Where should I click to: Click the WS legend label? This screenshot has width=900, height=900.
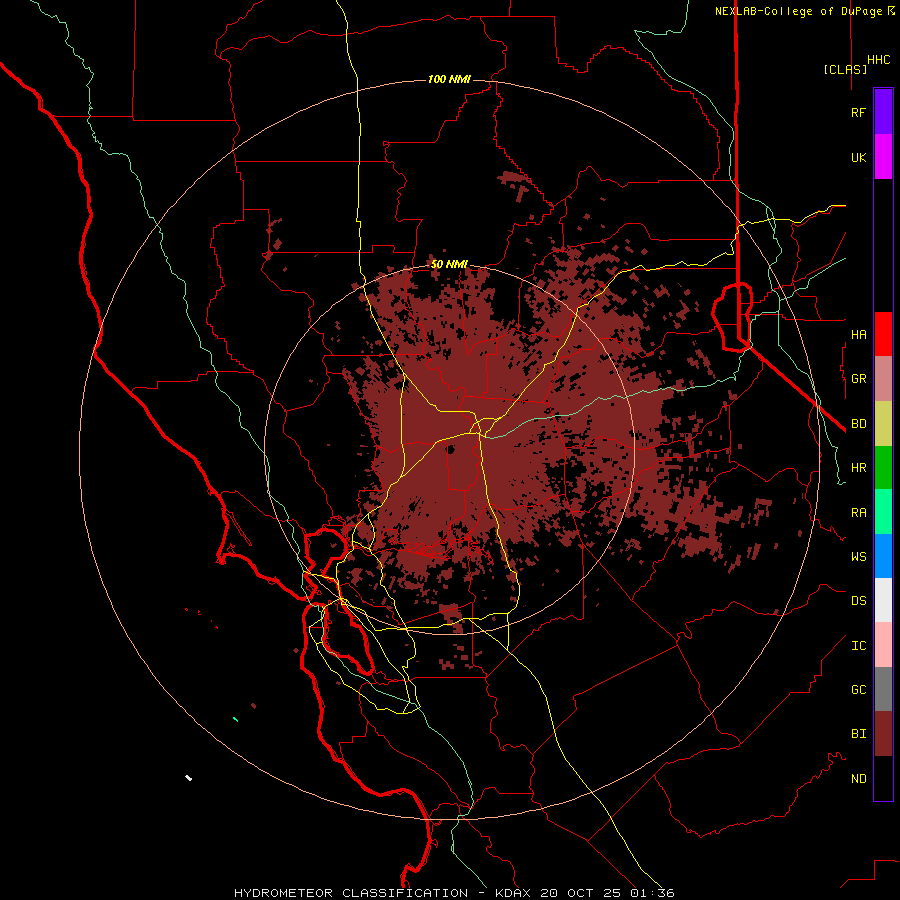(858, 557)
